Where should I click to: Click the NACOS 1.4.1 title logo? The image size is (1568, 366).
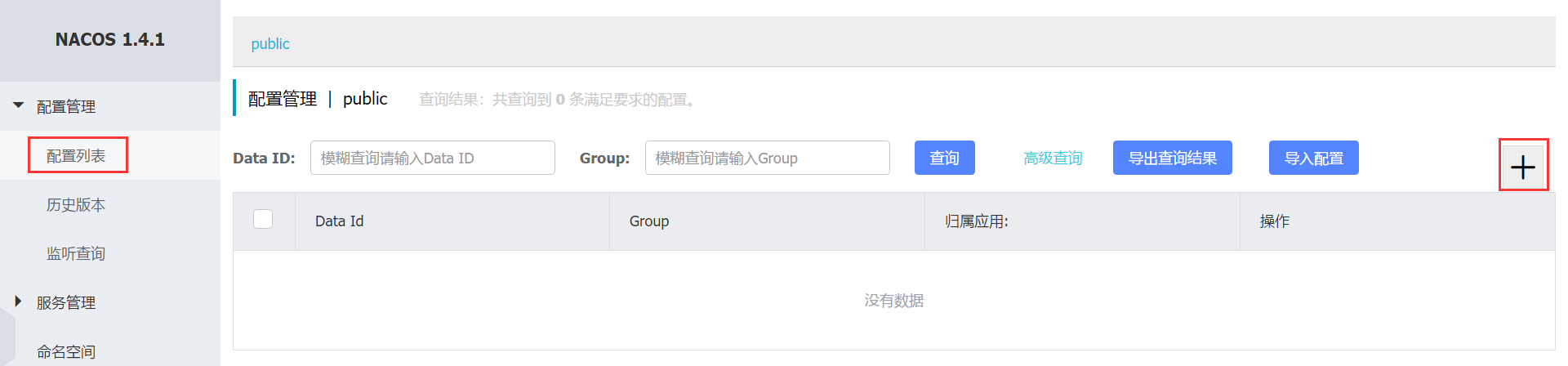coord(110,39)
